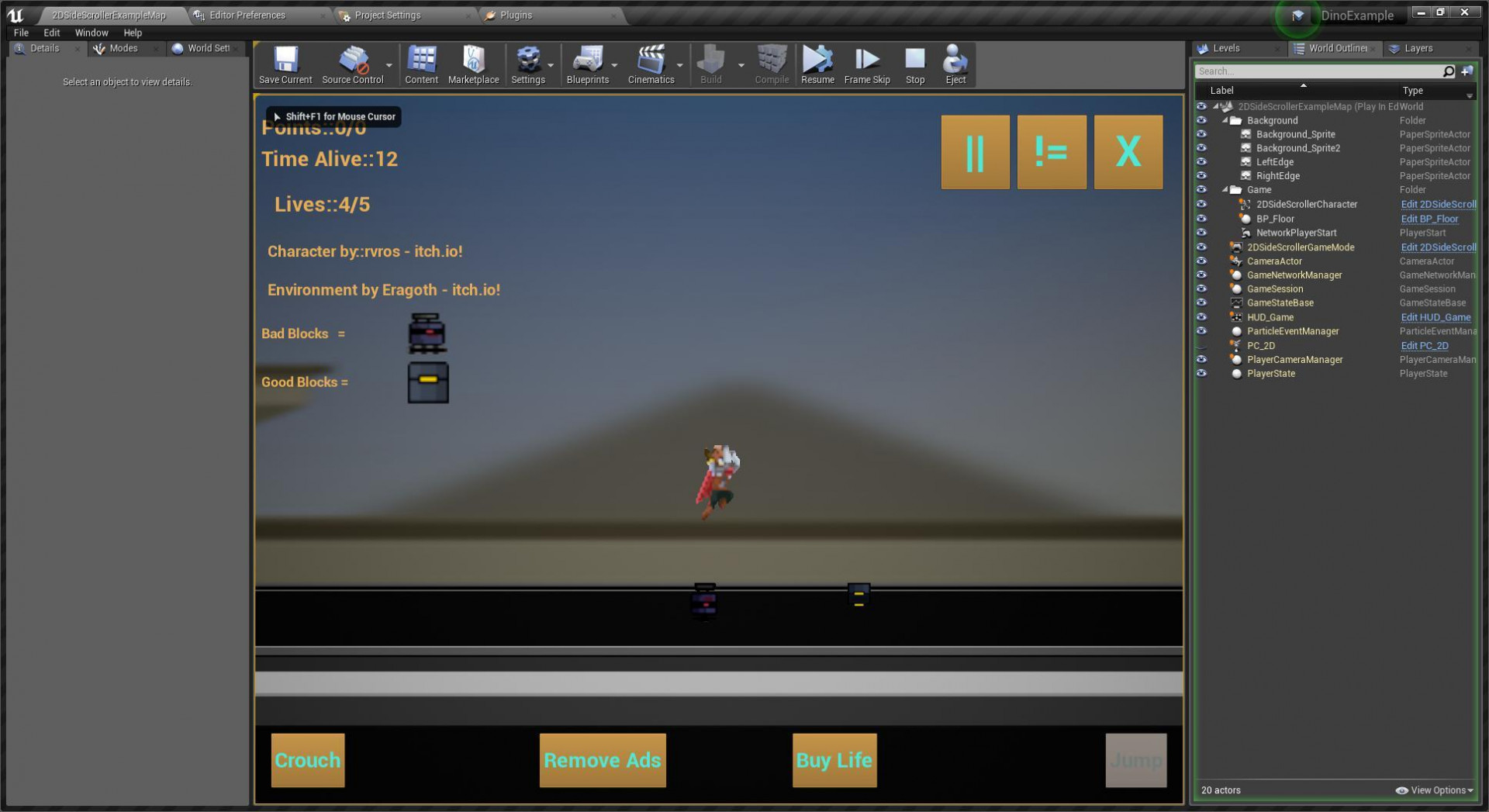Toggle visibility of HUD_Game actor
The height and width of the screenshot is (812, 1489).
coord(1201,317)
